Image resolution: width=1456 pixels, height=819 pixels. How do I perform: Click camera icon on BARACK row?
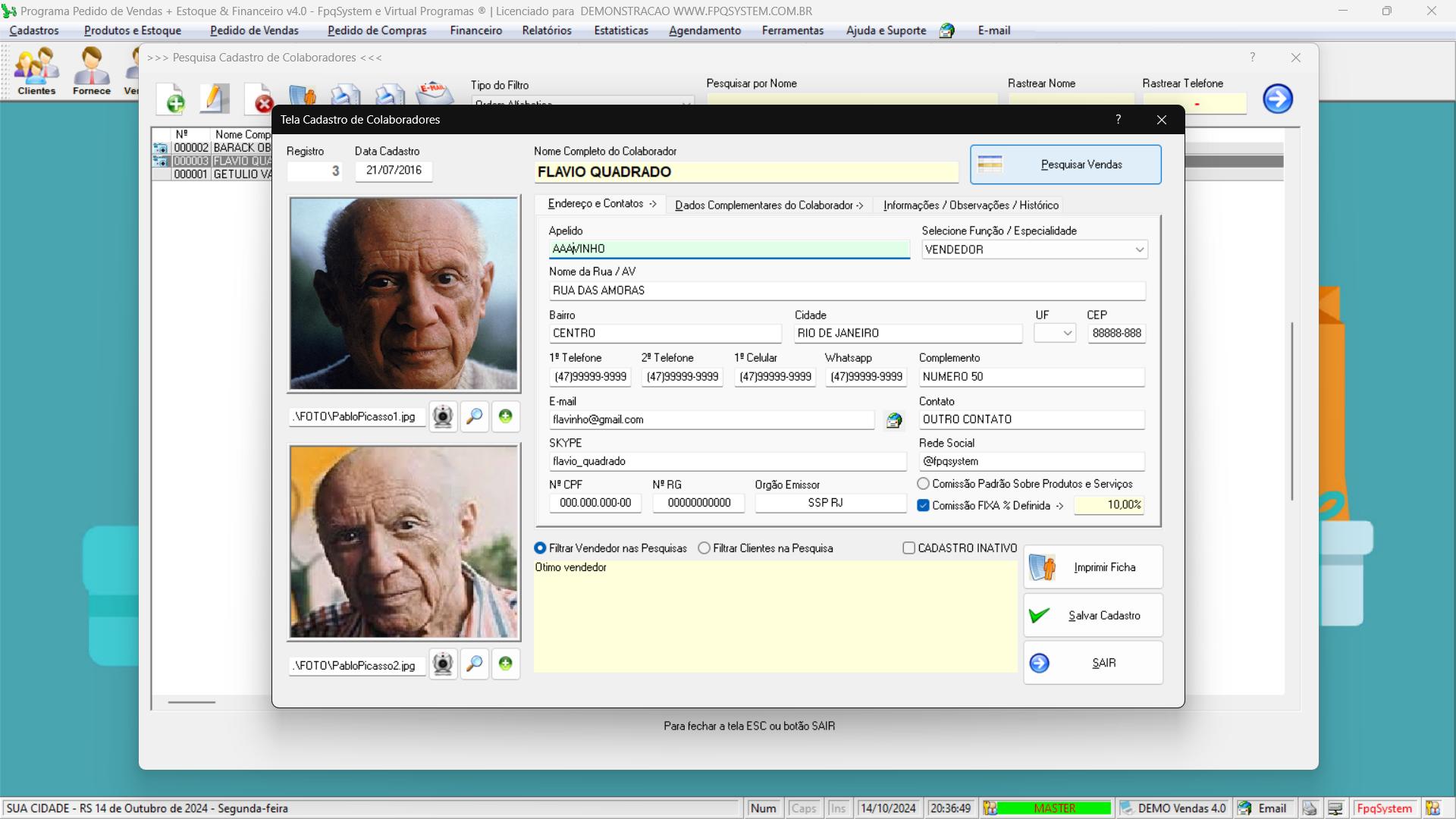[x=161, y=148]
